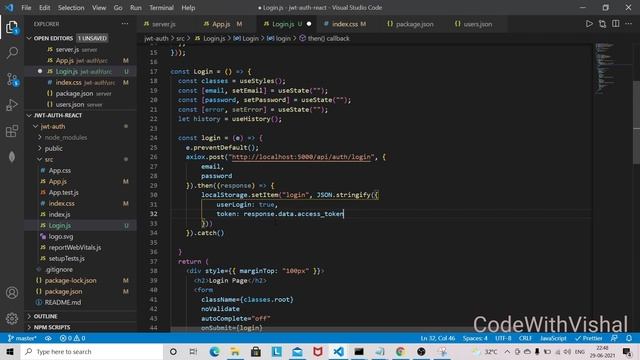The width and height of the screenshot is (640, 360).
Task: Open the Manage gear settings icon
Action: pyautogui.click(x=12, y=318)
